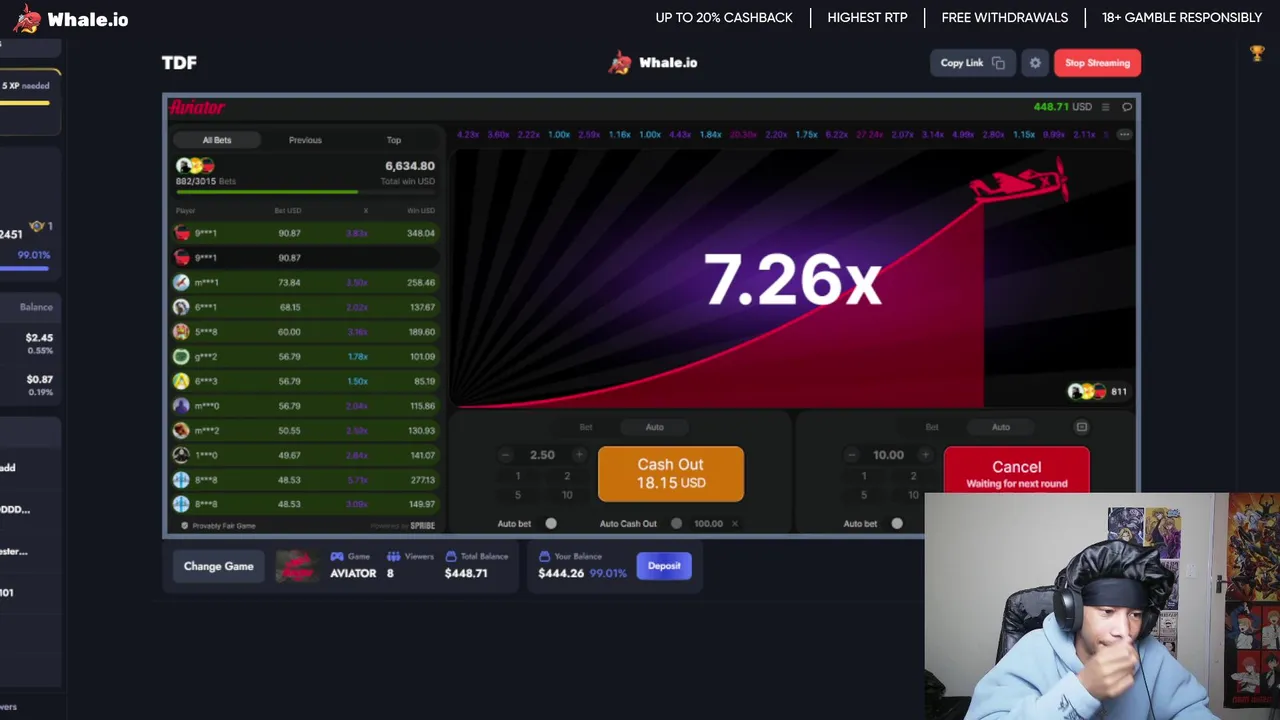Click the 882/3015 bets progress bar
The image size is (1280, 720).
coord(306,191)
